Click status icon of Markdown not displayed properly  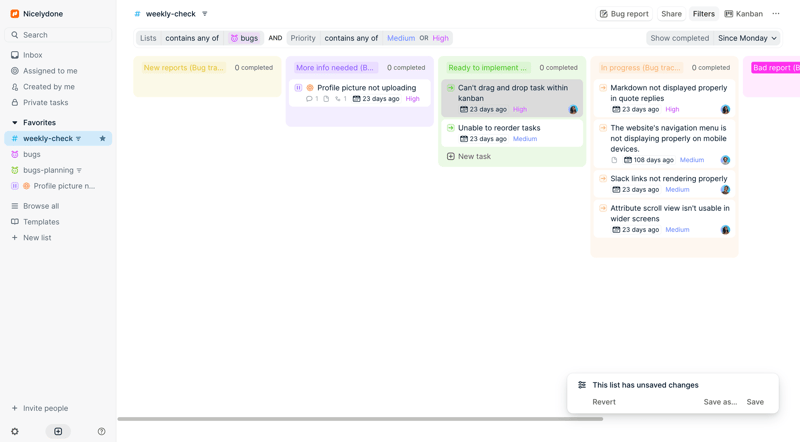point(603,88)
